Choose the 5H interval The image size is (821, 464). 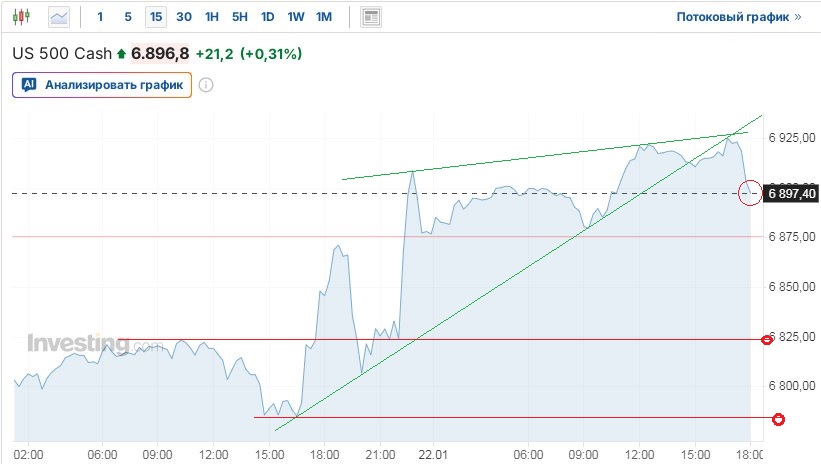240,17
